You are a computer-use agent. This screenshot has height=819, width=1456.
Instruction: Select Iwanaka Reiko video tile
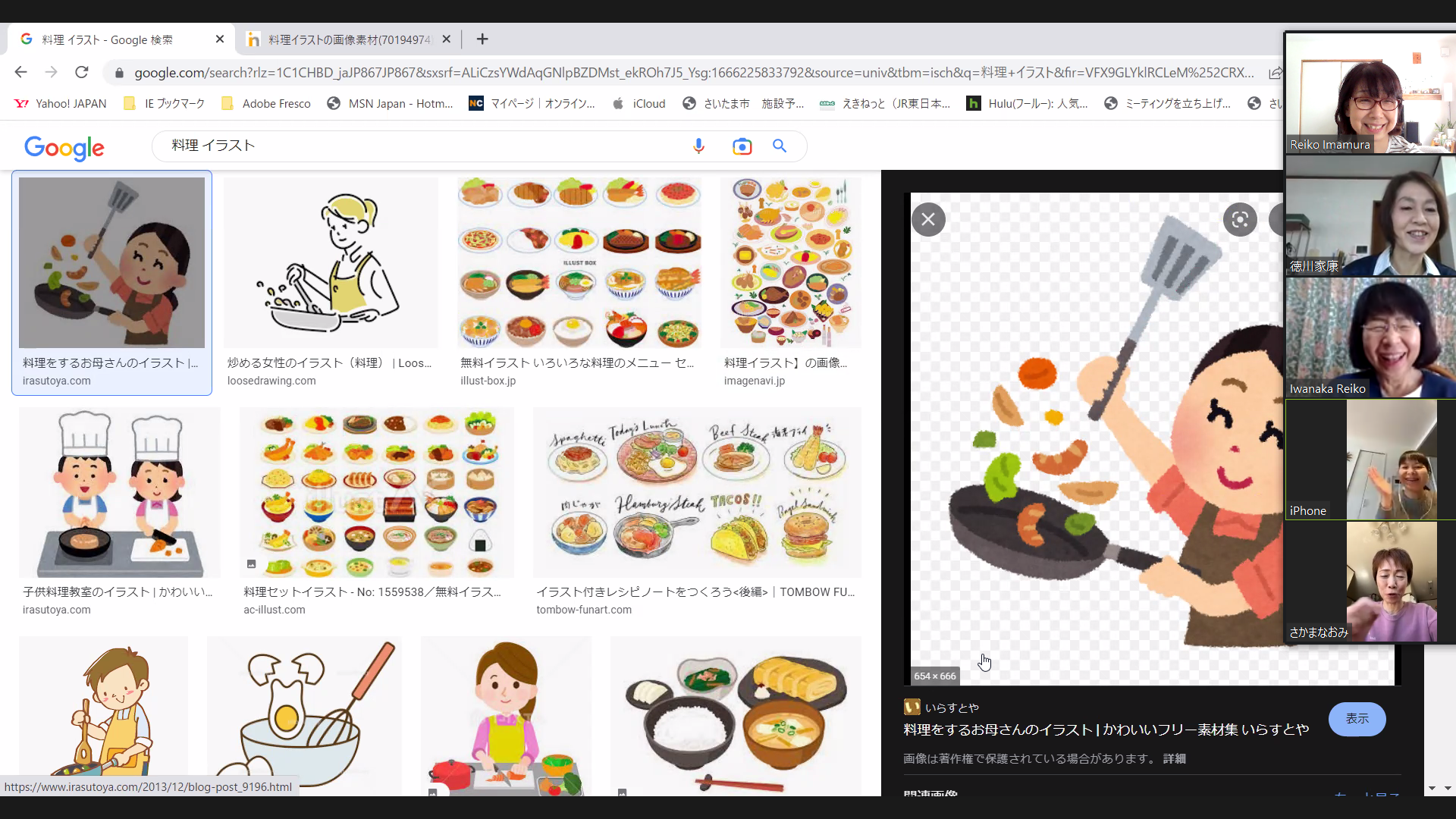pyautogui.click(x=1370, y=337)
